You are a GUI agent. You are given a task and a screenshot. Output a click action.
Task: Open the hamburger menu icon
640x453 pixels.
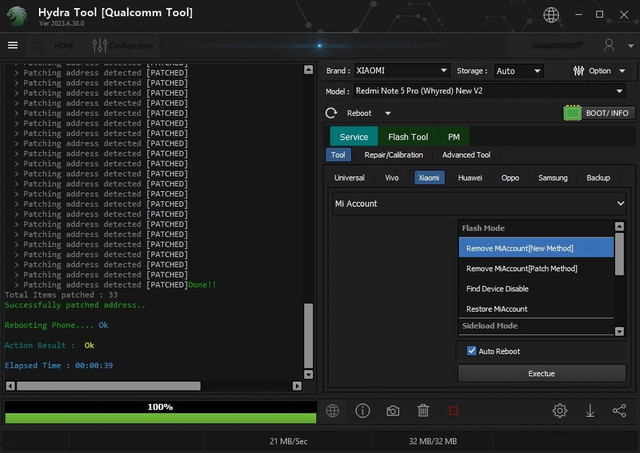(13, 45)
